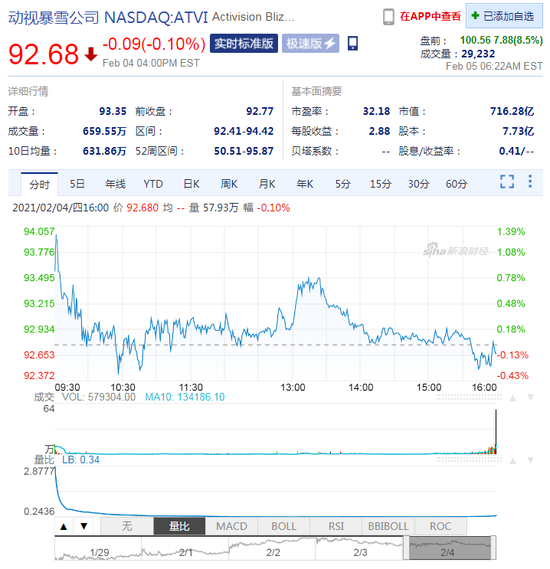The height and width of the screenshot is (569, 550).
Task: Click the down arrow beside the 量比 panel
Action: (x=530, y=460)
